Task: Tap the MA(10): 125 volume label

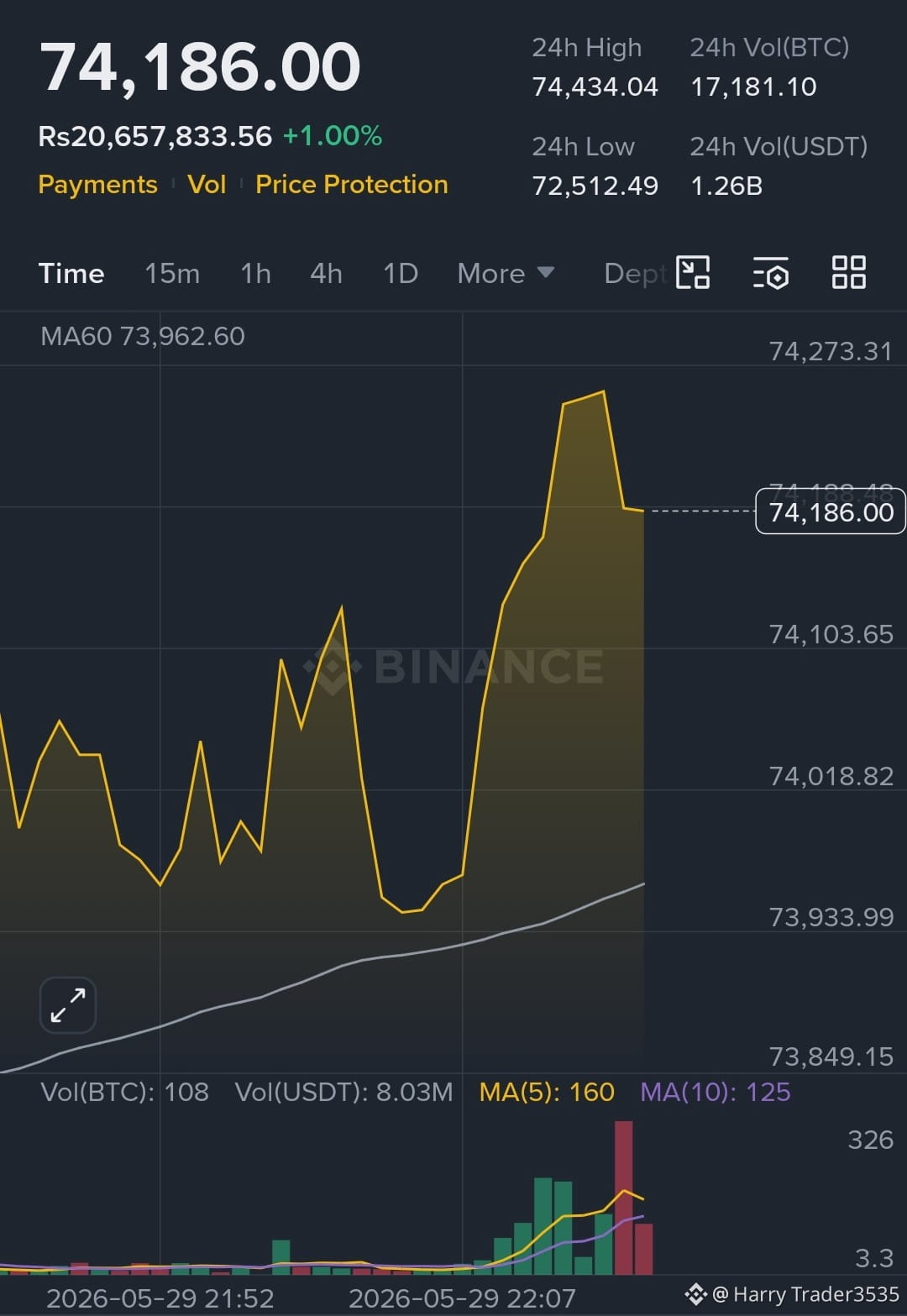Action: 716,1092
